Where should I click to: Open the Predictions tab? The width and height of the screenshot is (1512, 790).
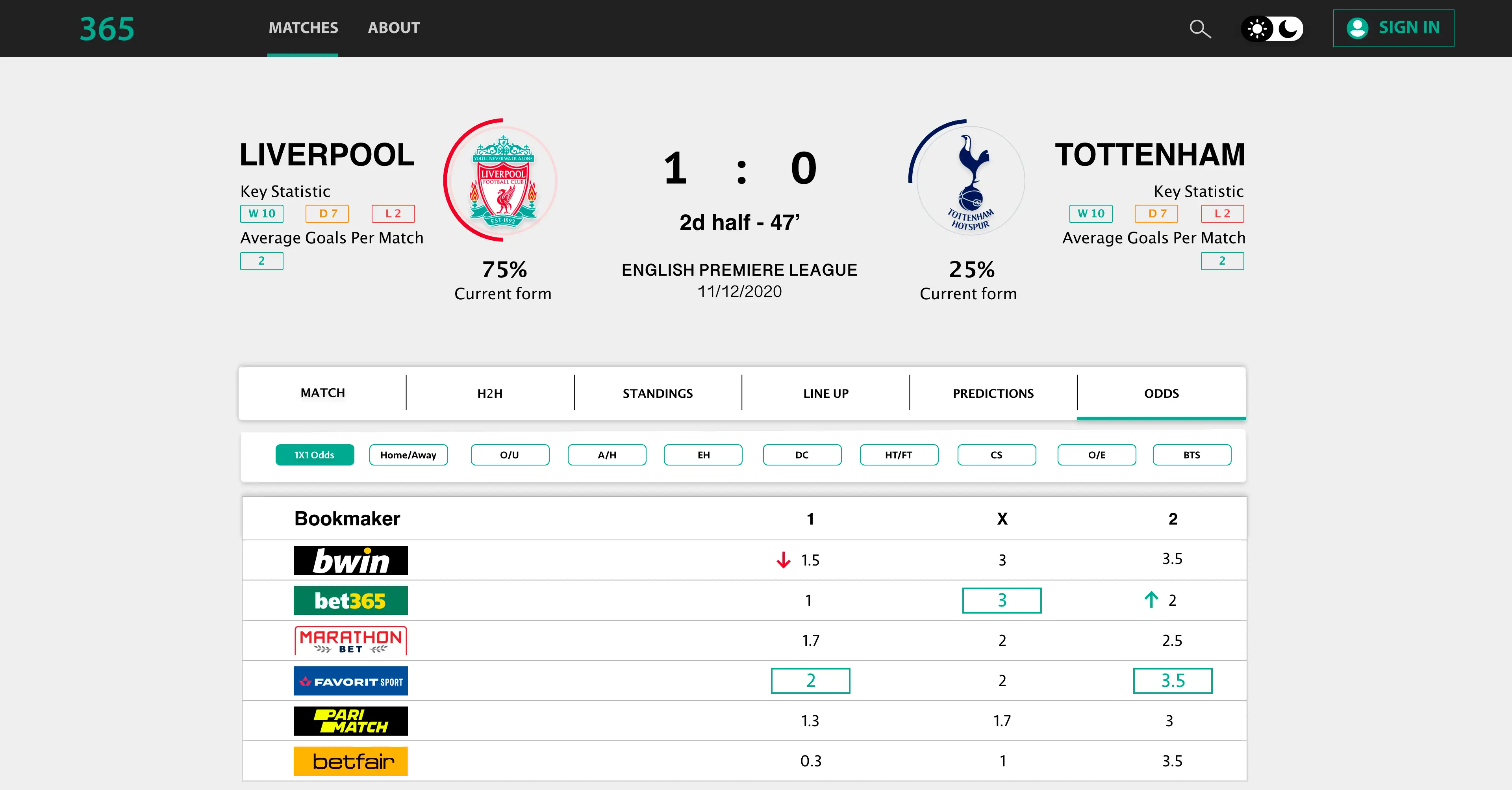coord(993,393)
